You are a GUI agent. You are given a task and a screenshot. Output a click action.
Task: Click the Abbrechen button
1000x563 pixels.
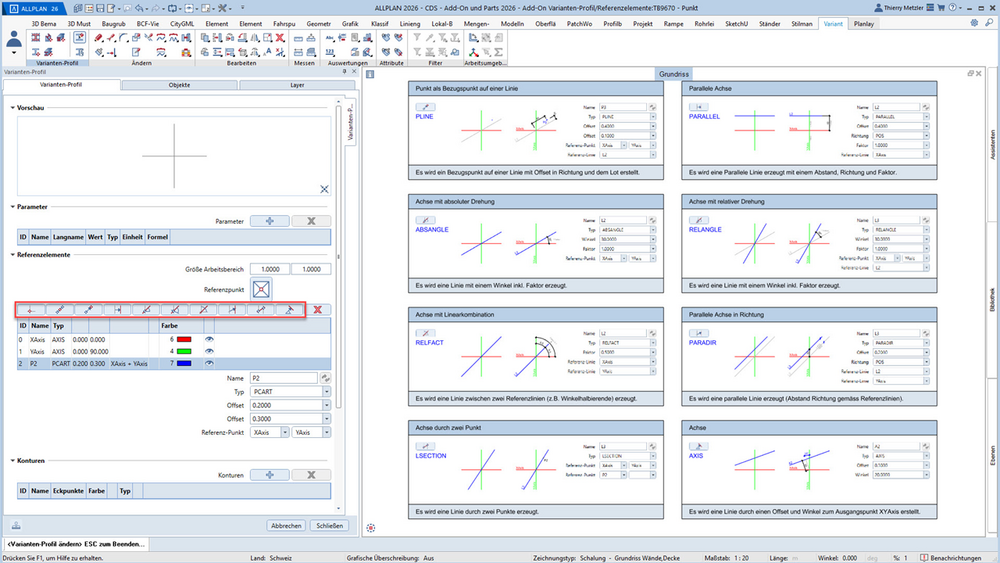point(286,526)
